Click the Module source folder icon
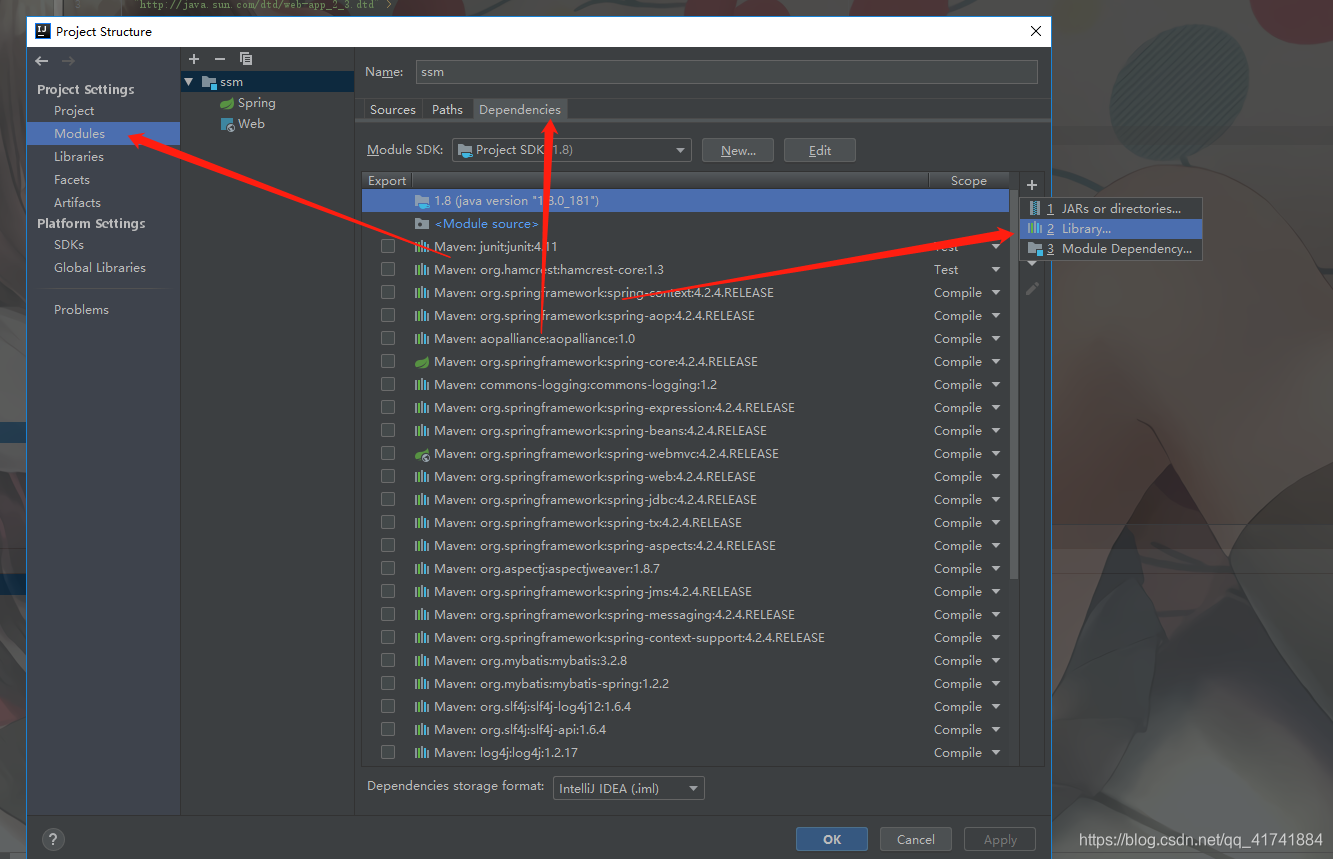Viewport: 1333px width, 859px height. [422, 224]
